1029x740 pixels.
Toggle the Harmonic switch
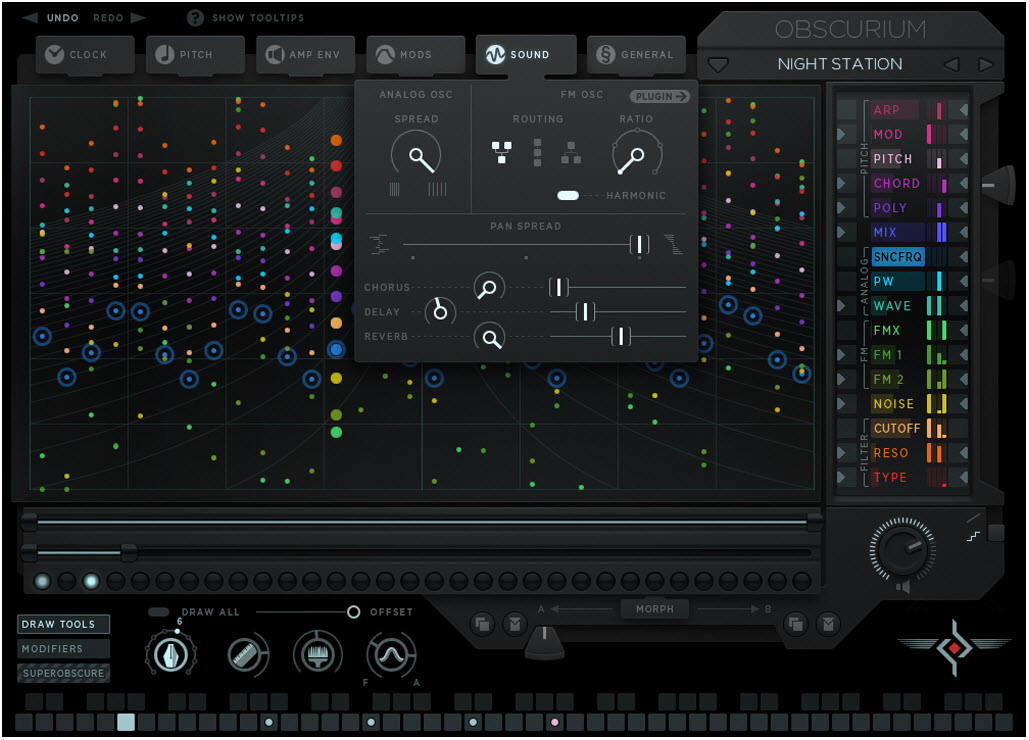pyautogui.click(x=568, y=195)
